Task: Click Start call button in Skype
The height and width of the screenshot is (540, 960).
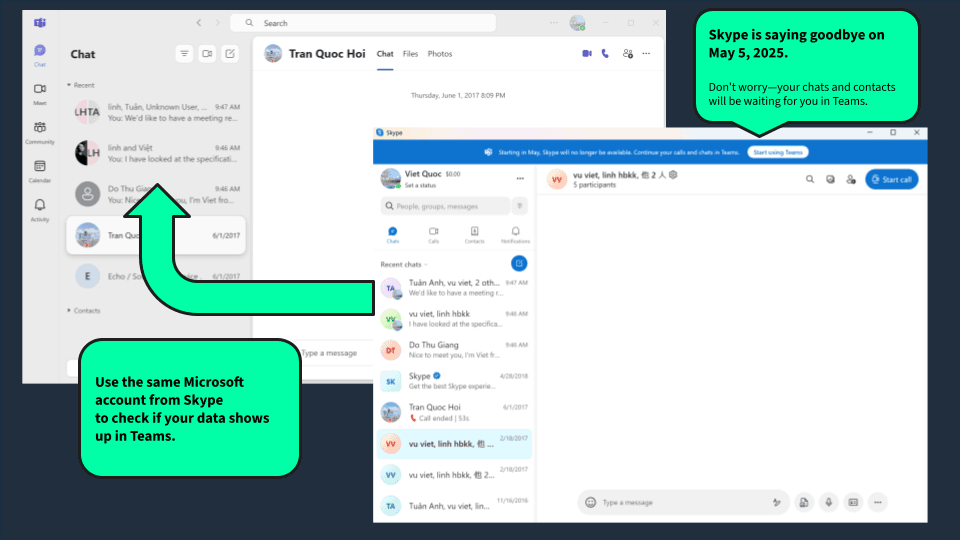Action: coord(891,179)
